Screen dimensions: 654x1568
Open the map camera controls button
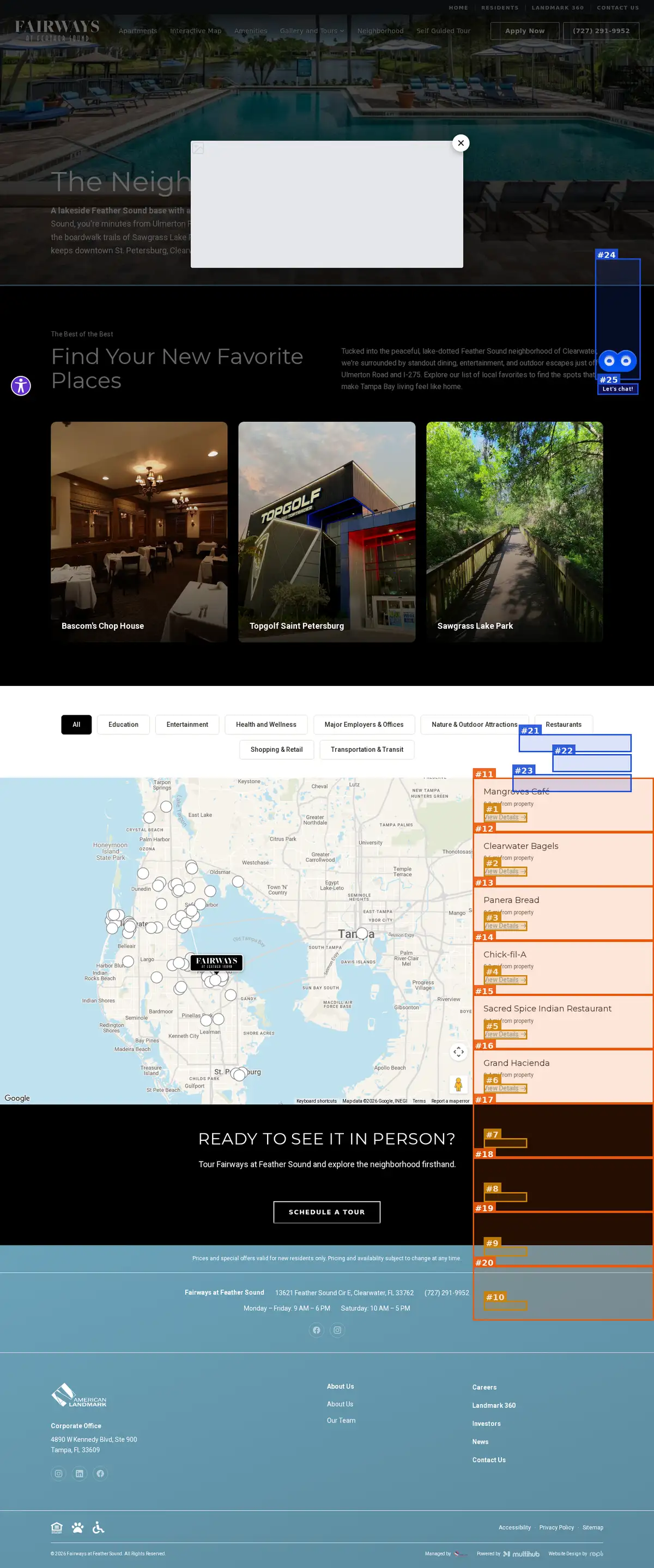click(x=458, y=1051)
